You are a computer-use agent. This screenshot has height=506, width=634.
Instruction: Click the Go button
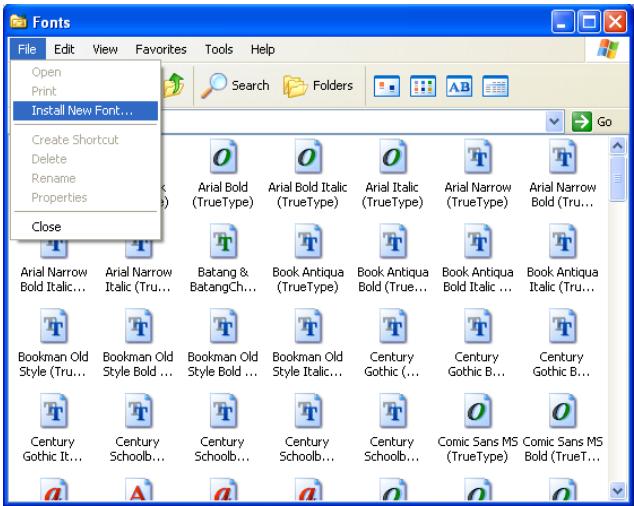coord(592,121)
